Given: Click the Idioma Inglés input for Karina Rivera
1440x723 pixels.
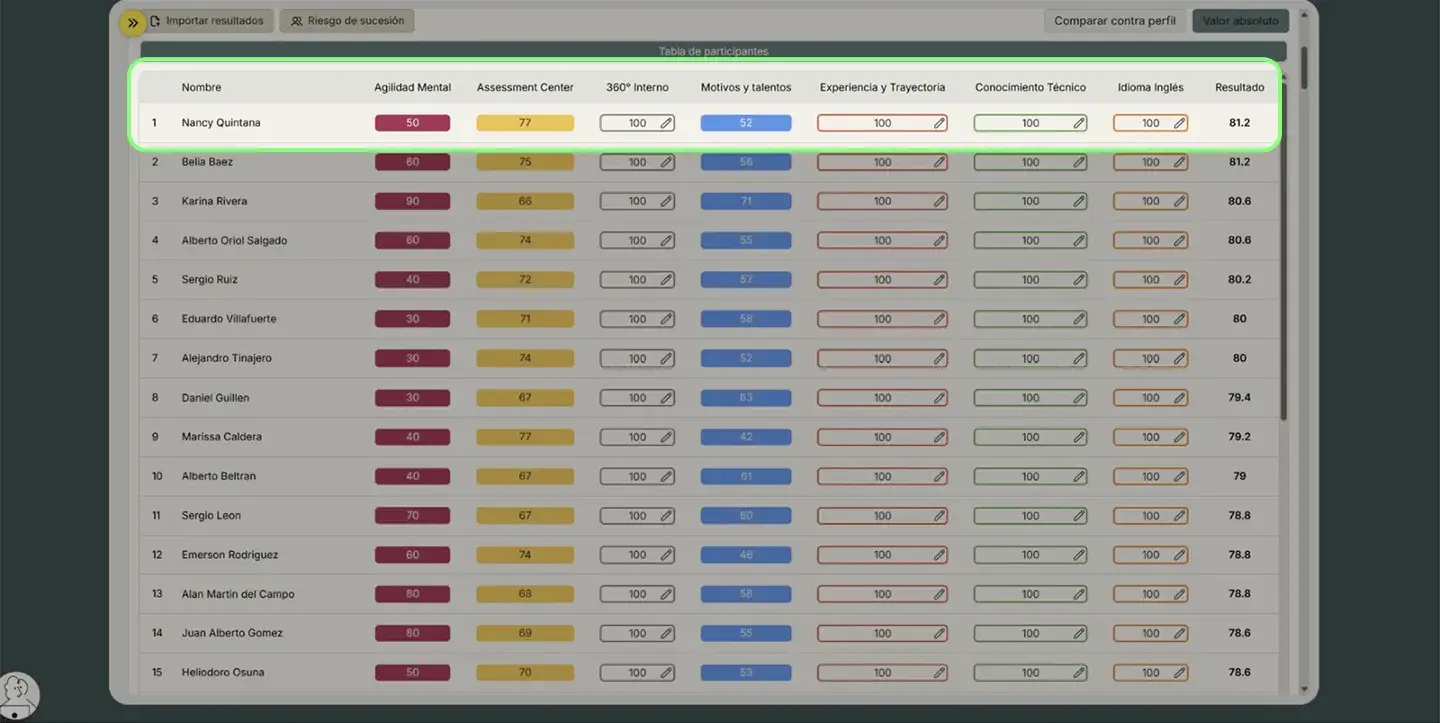Looking at the screenshot, I should point(1150,201).
